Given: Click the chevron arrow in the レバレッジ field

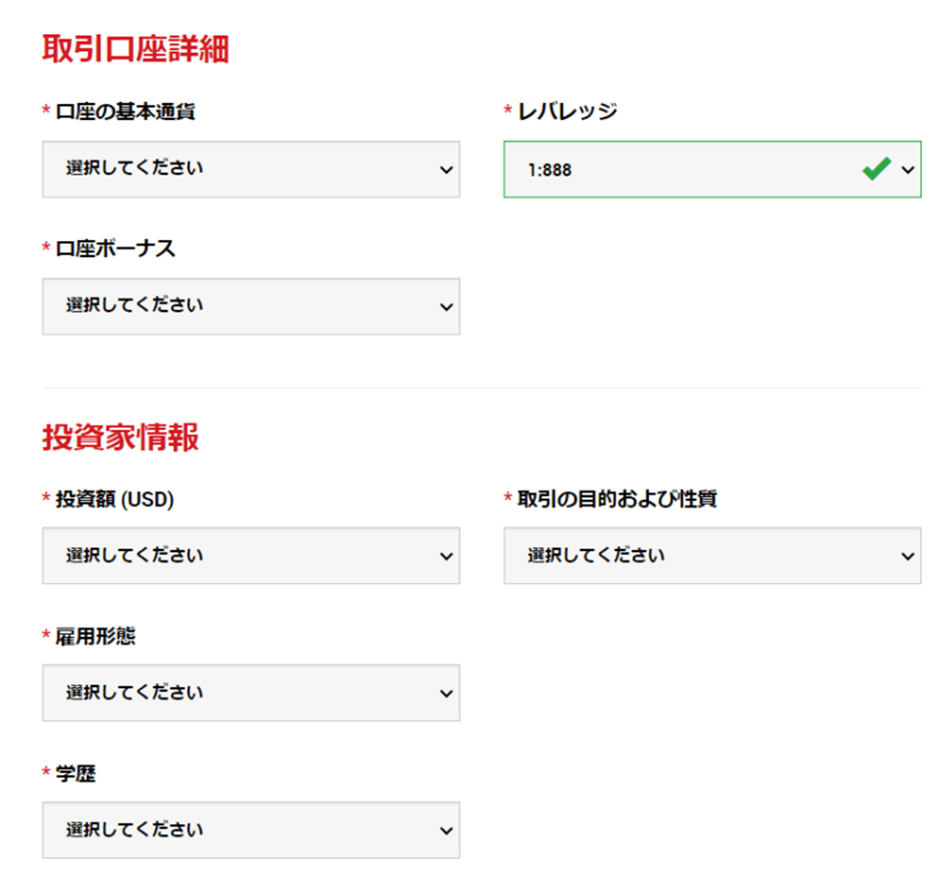Looking at the screenshot, I should [908, 170].
